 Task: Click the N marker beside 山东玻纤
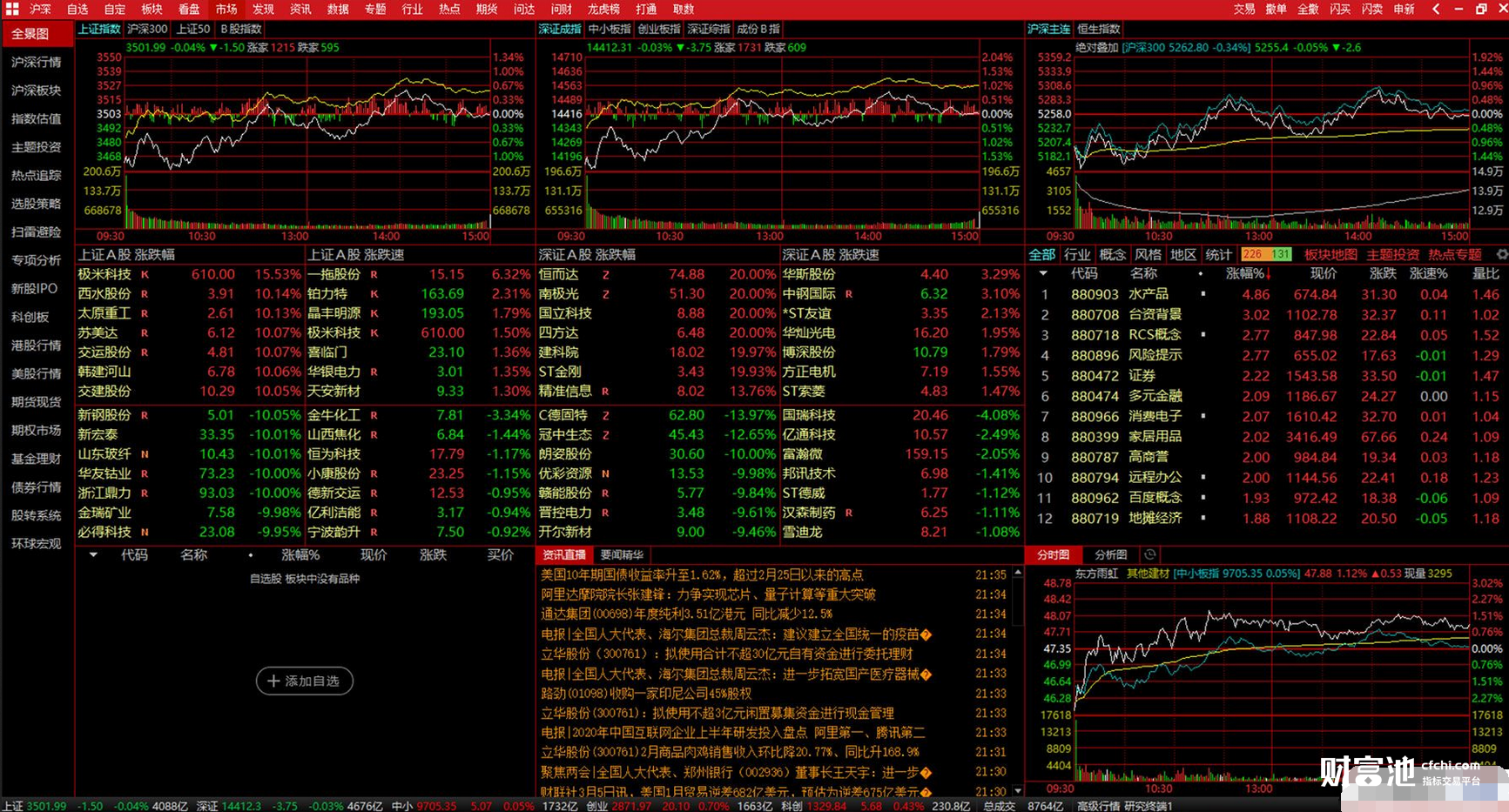(145, 454)
